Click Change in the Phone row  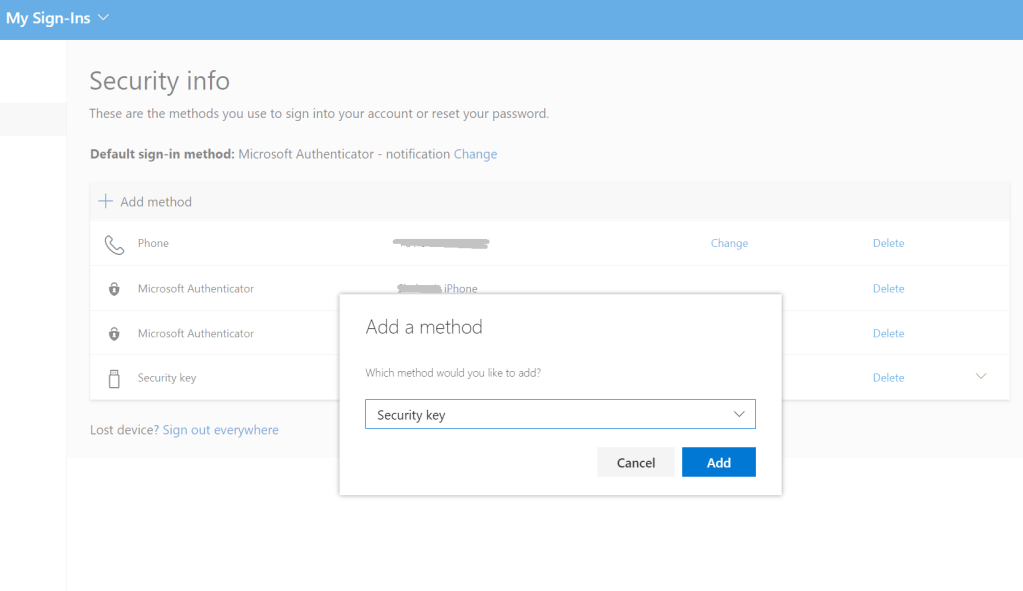729,243
